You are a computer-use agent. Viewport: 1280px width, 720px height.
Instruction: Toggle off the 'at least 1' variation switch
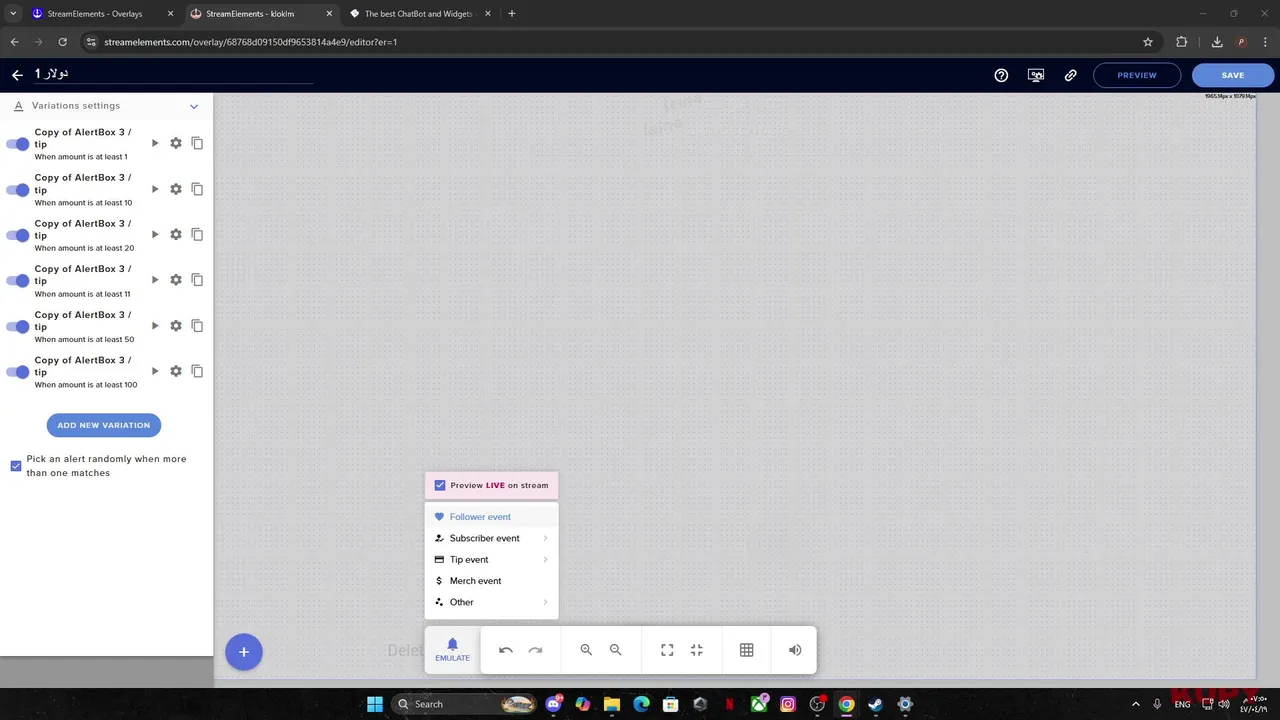click(18, 144)
